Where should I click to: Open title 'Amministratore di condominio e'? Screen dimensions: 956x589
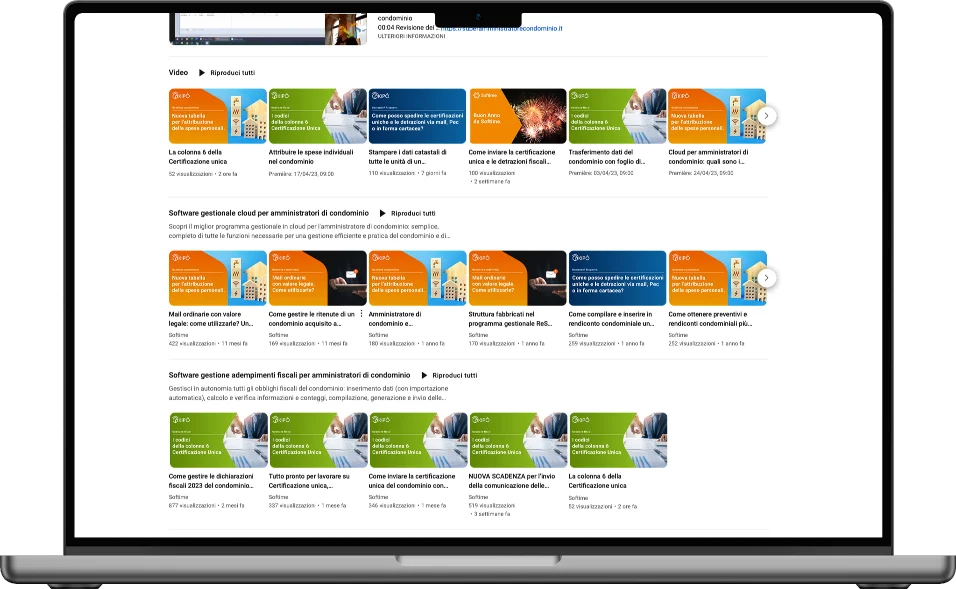tap(394, 319)
